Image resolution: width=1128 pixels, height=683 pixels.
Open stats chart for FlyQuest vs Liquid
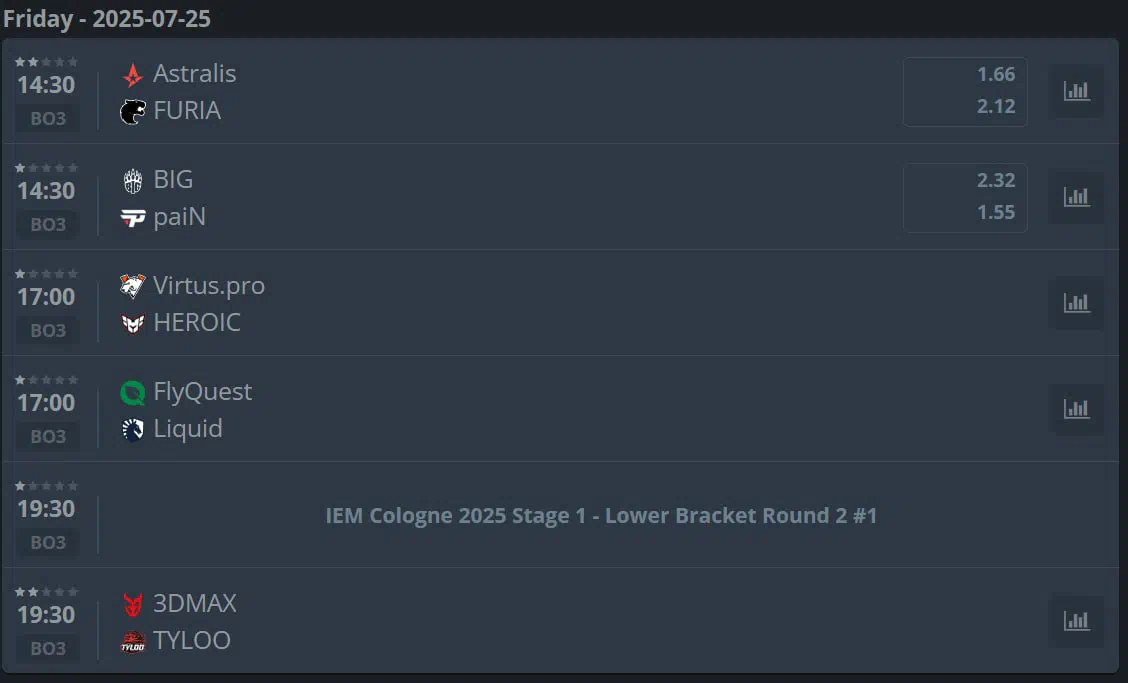(x=1076, y=409)
